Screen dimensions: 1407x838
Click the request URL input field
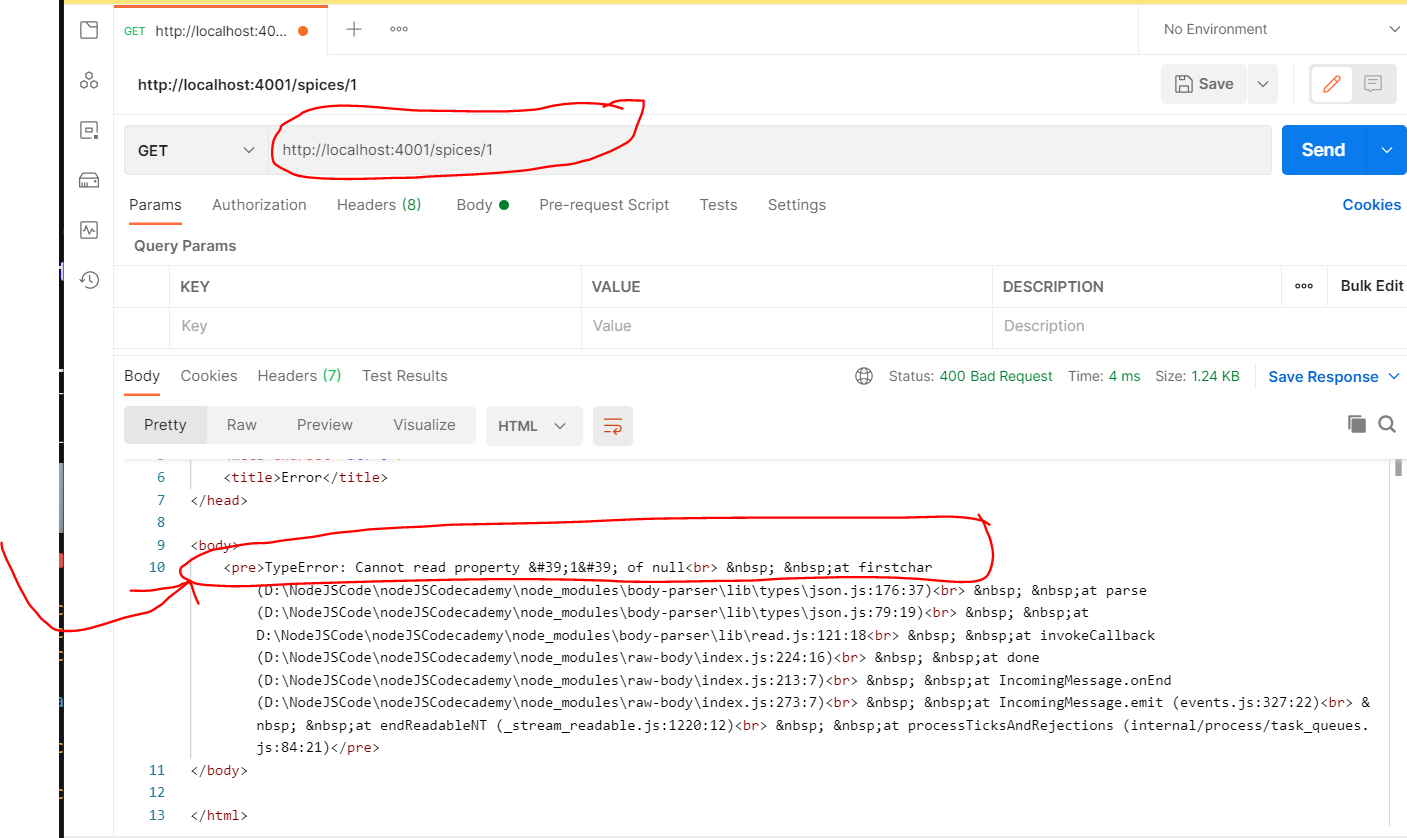coord(770,150)
